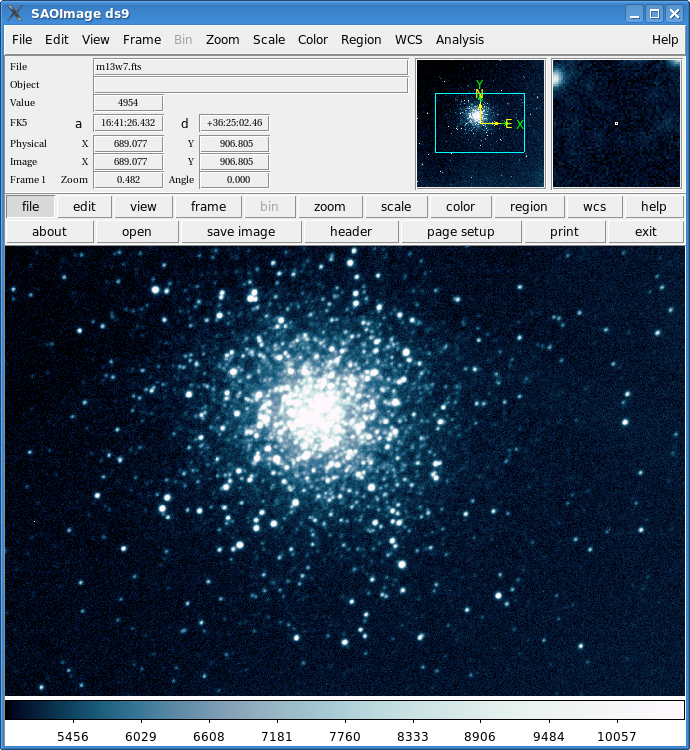Select the 'wcs' buttonbar category
The width and height of the screenshot is (690, 750).
pos(594,207)
